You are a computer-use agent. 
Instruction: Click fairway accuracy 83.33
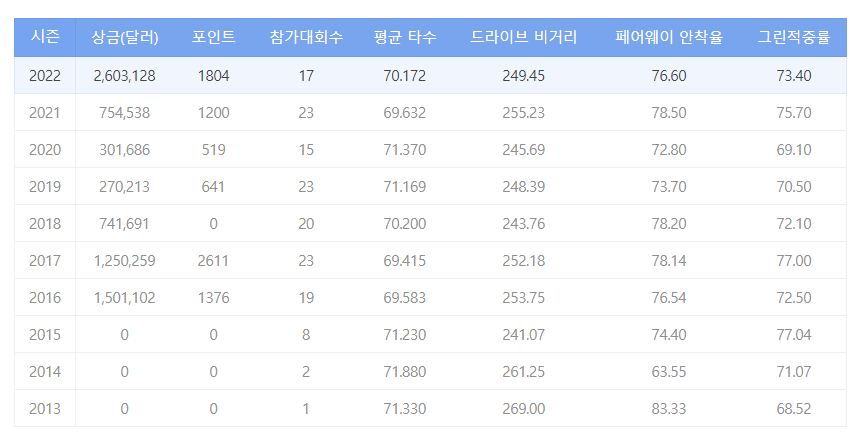669,408
